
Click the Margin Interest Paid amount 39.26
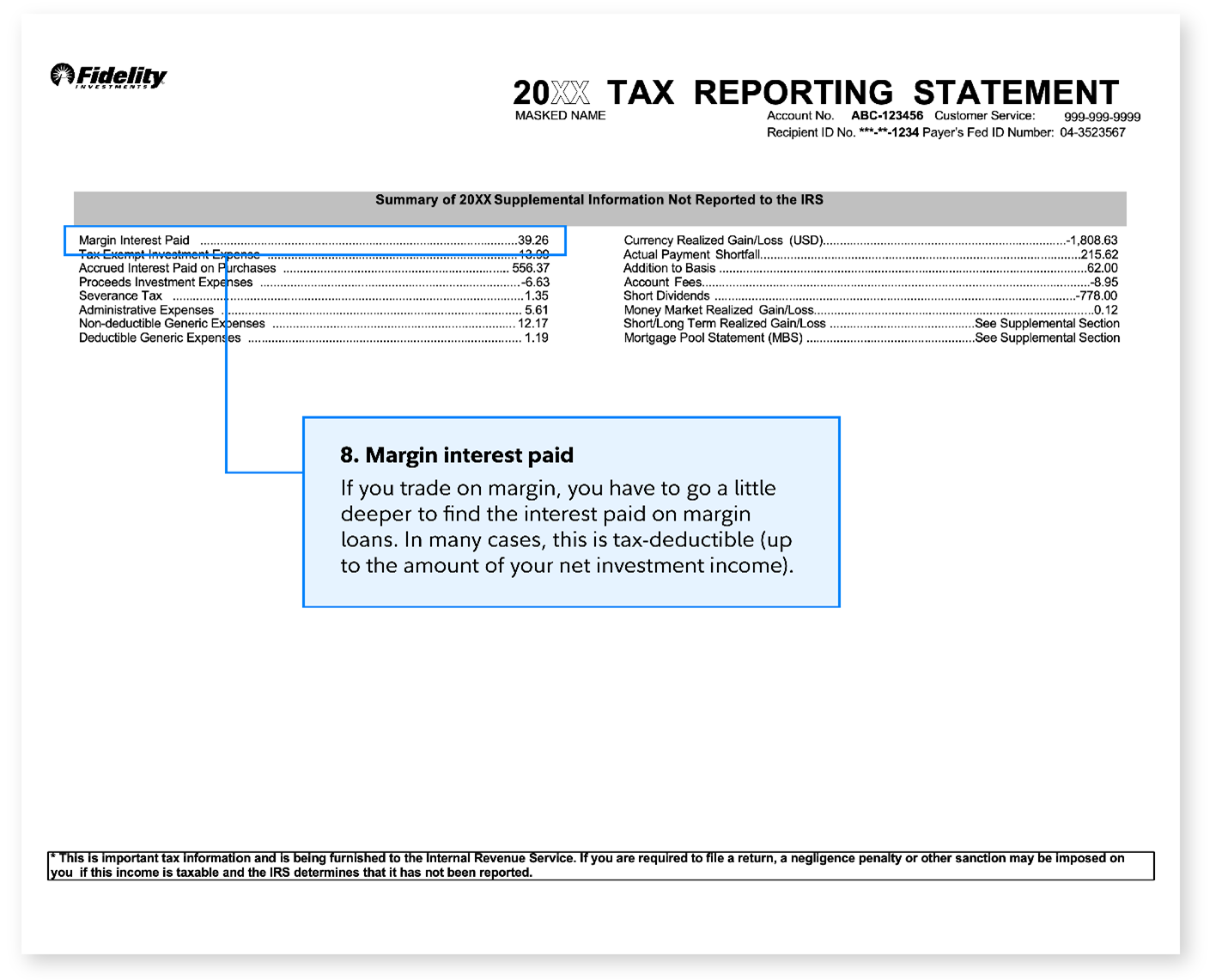pos(532,240)
